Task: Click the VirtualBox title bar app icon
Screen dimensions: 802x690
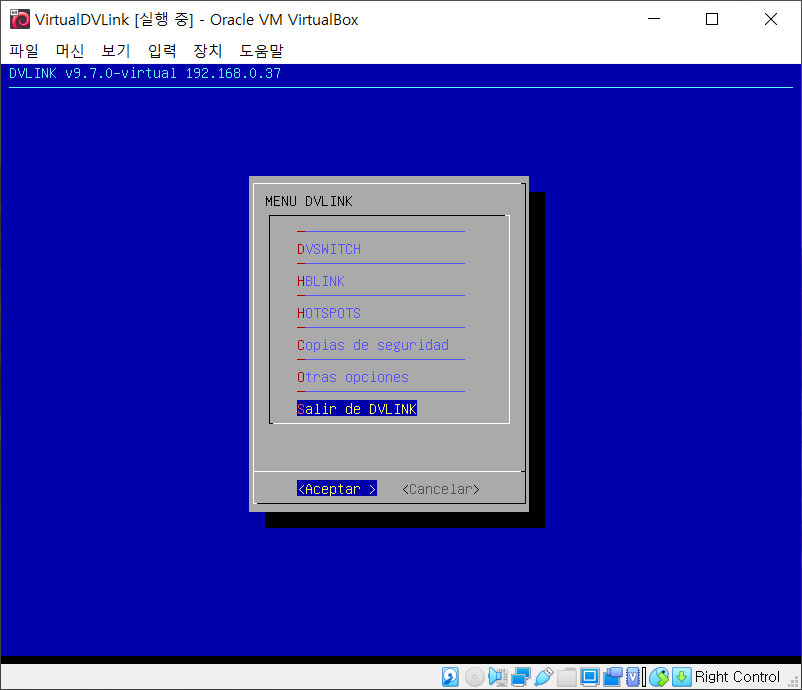Action: 20,19
